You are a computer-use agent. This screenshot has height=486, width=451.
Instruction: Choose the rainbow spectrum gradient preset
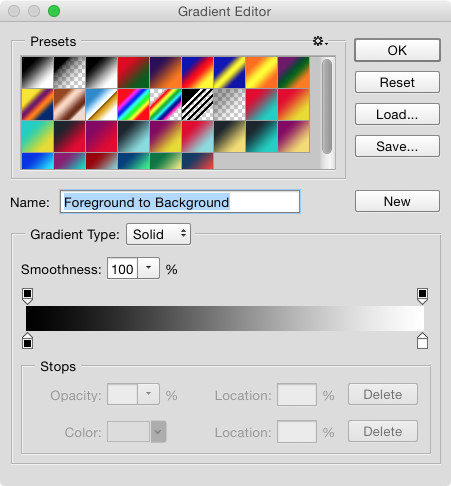[134, 104]
